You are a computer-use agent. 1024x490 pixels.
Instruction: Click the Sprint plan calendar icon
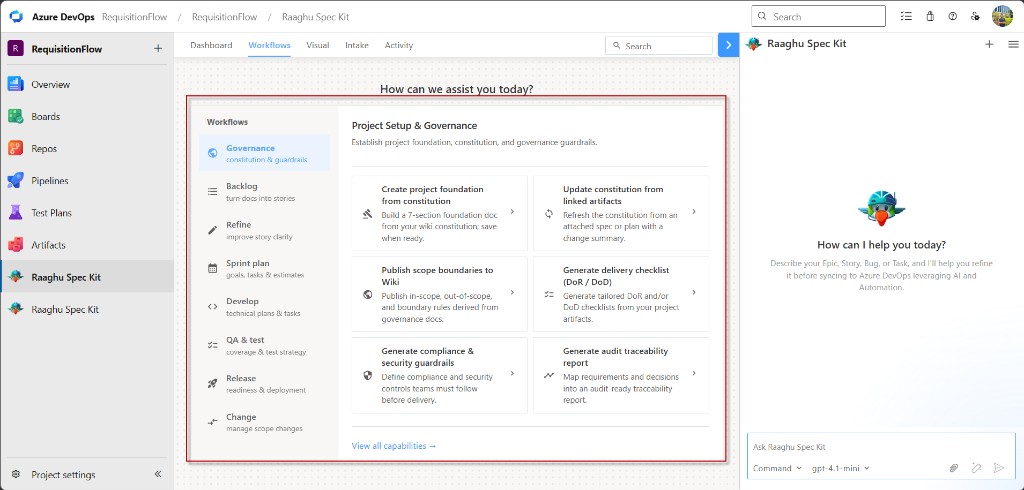coord(212,268)
